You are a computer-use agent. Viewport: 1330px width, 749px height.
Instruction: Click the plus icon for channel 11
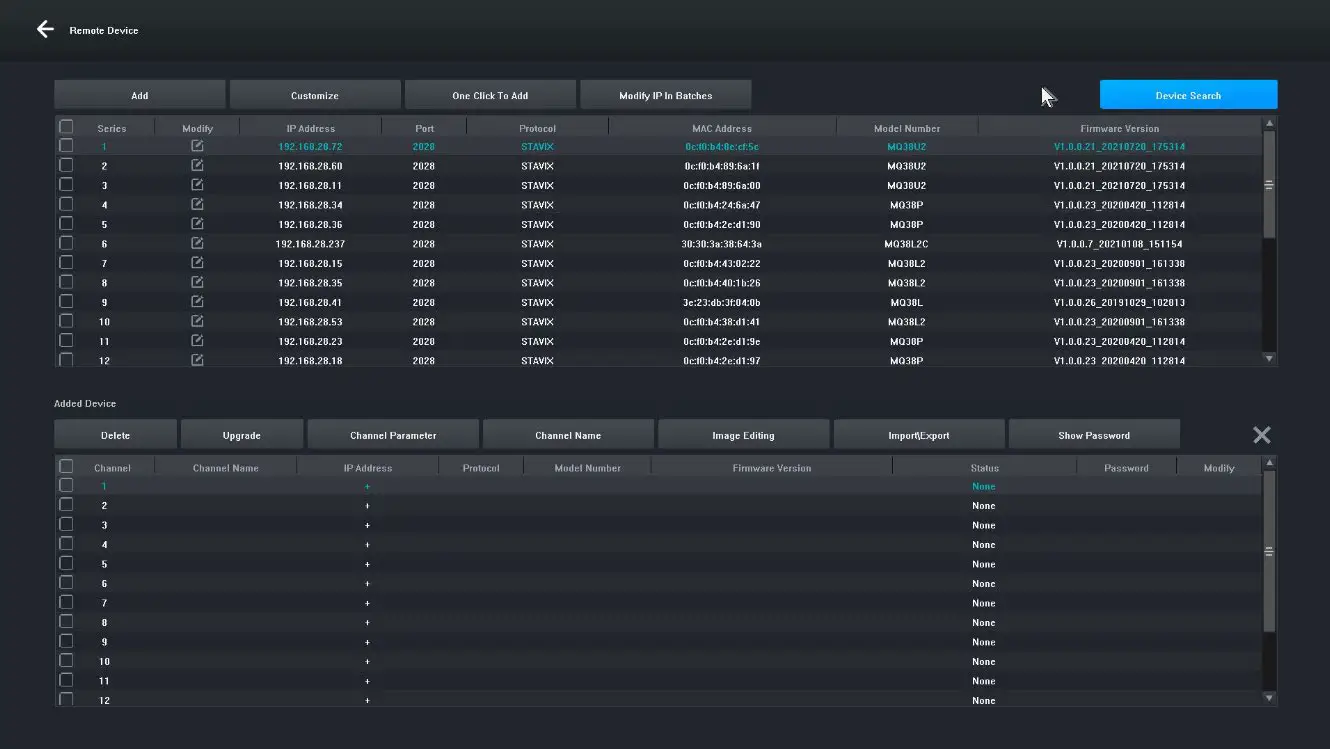click(368, 681)
